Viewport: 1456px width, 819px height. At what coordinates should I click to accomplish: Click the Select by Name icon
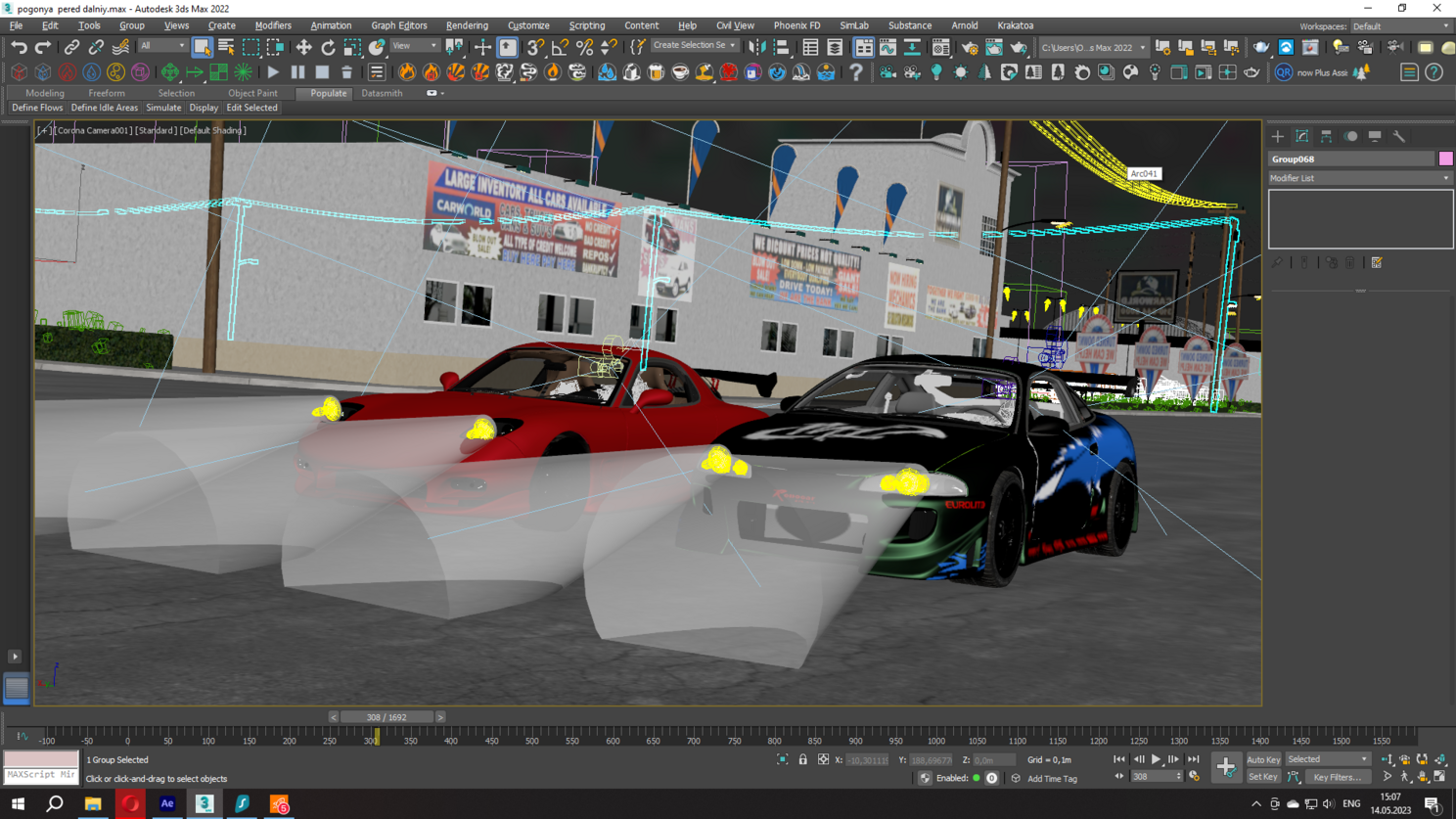click(226, 47)
